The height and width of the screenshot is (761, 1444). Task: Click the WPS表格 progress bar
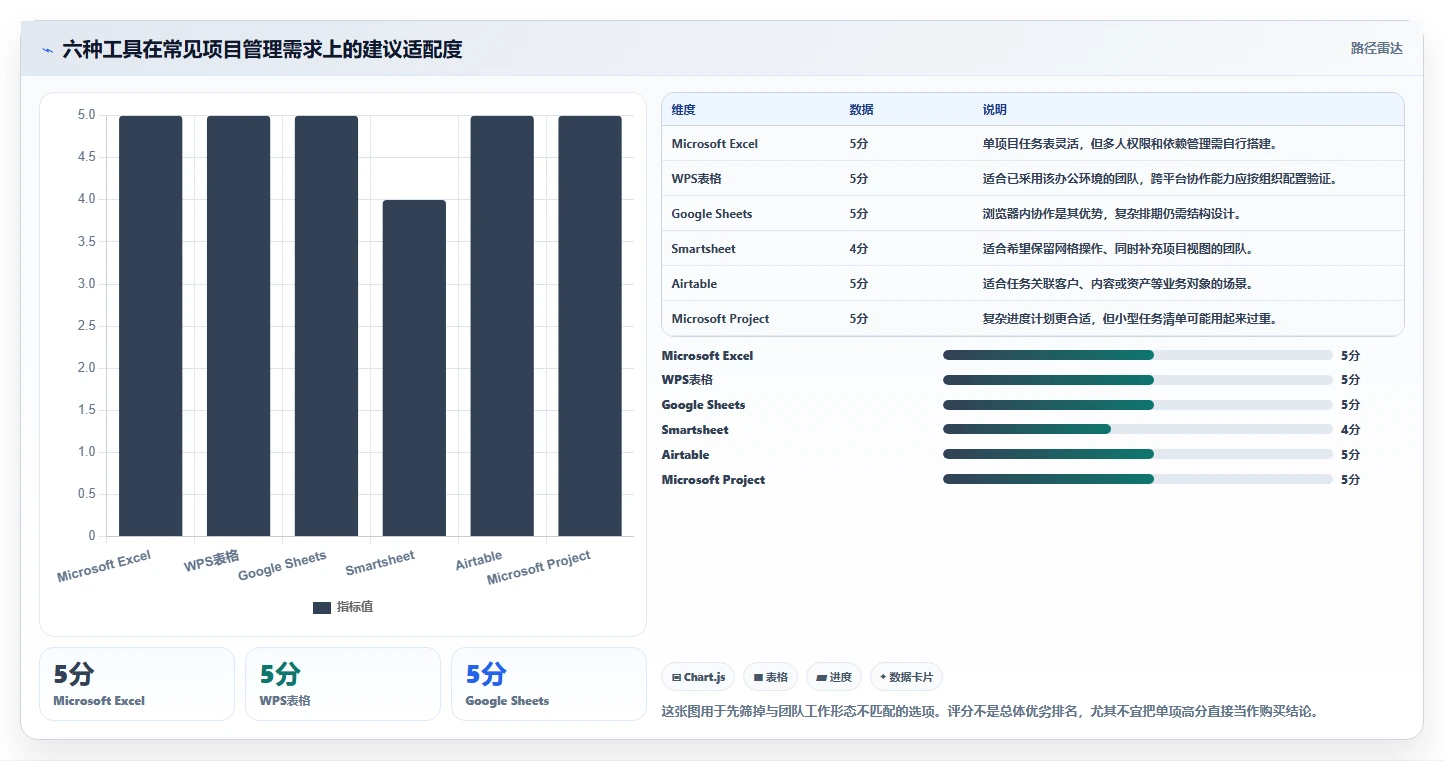tap(1138, 380)
